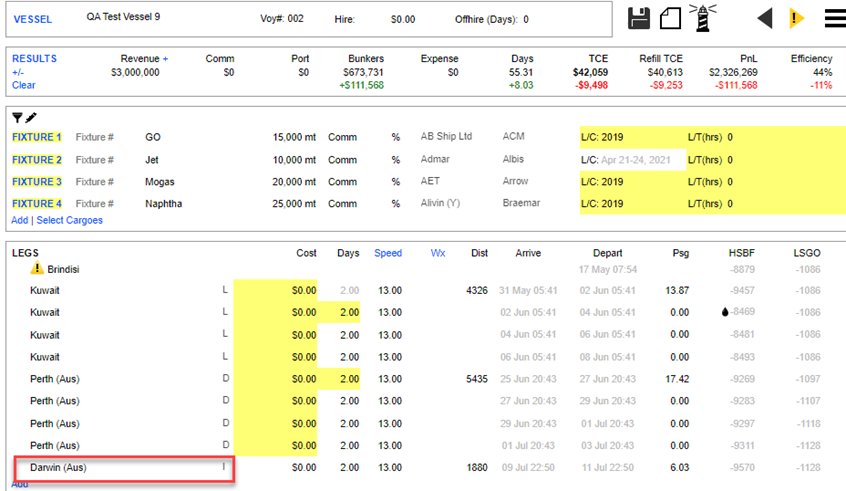Click the Wx column header
The height and width of the screenshot is (491, 846).
(438, 253)
